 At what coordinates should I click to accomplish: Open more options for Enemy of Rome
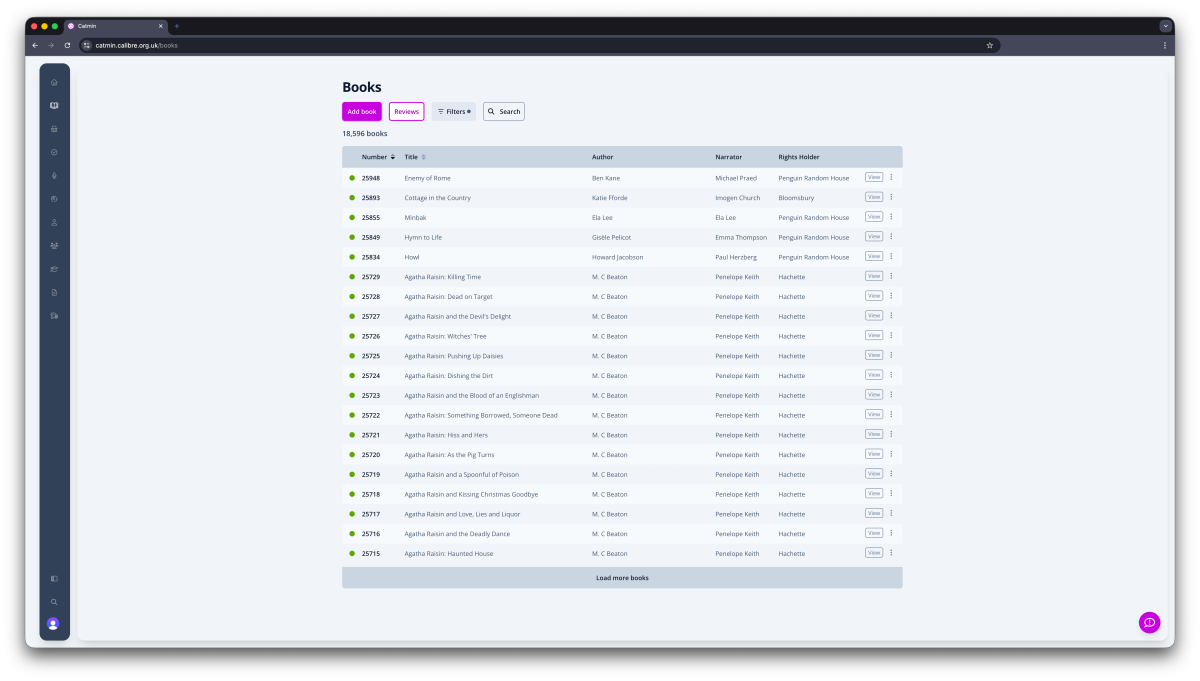pos(891,177)
